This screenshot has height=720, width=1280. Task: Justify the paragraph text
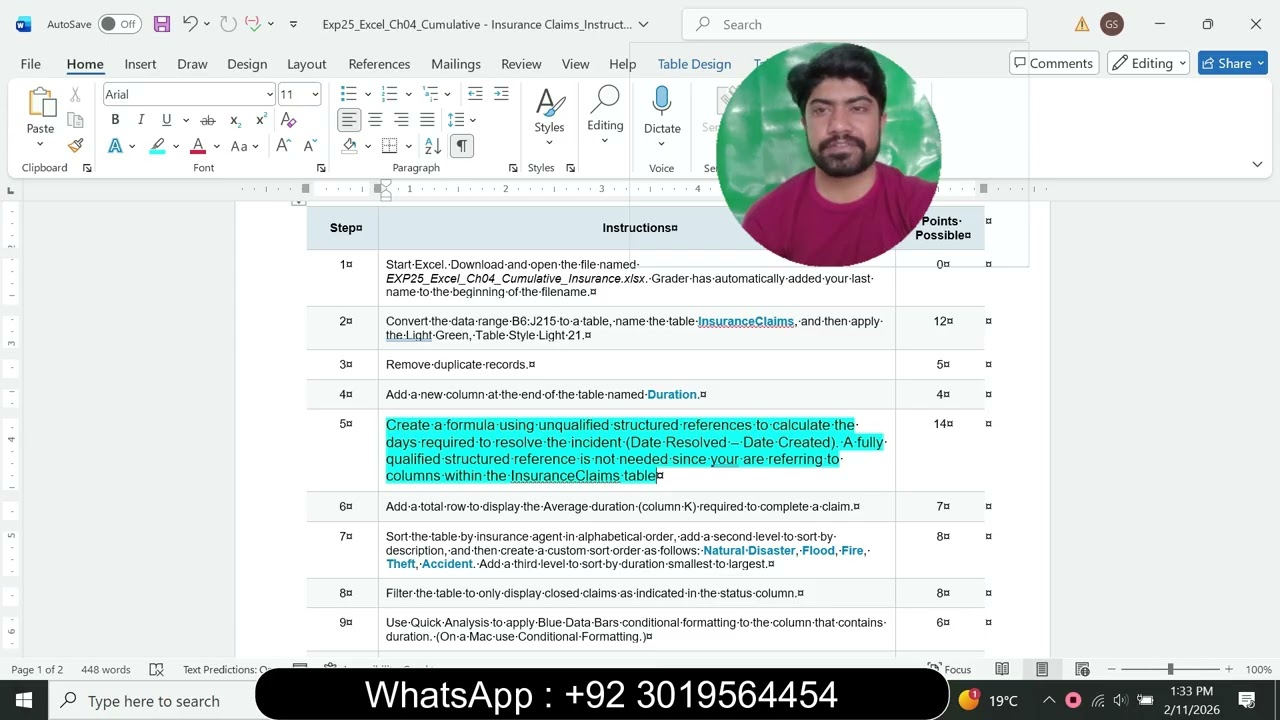click(x=427, y=120)
